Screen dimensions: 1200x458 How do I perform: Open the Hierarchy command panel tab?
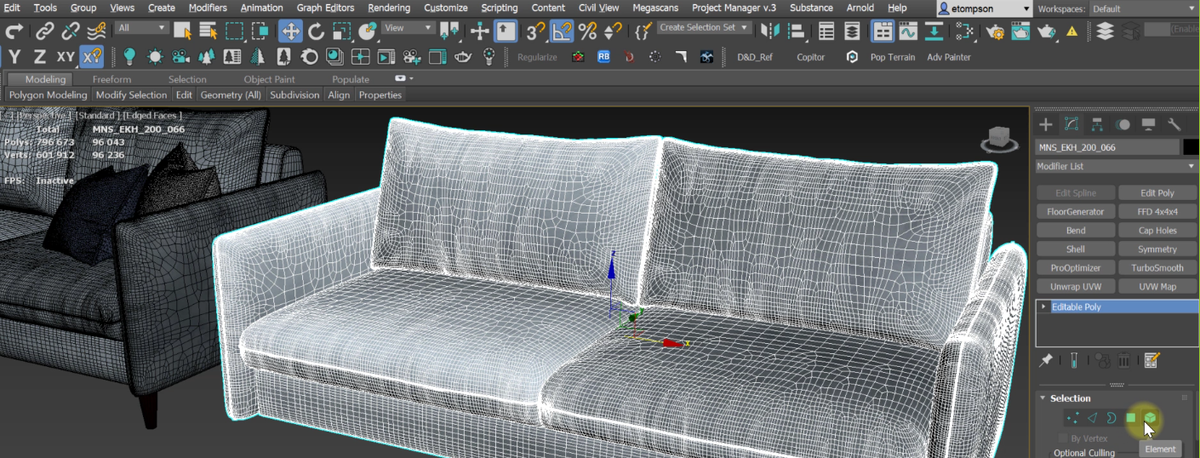pos(1098,125)
